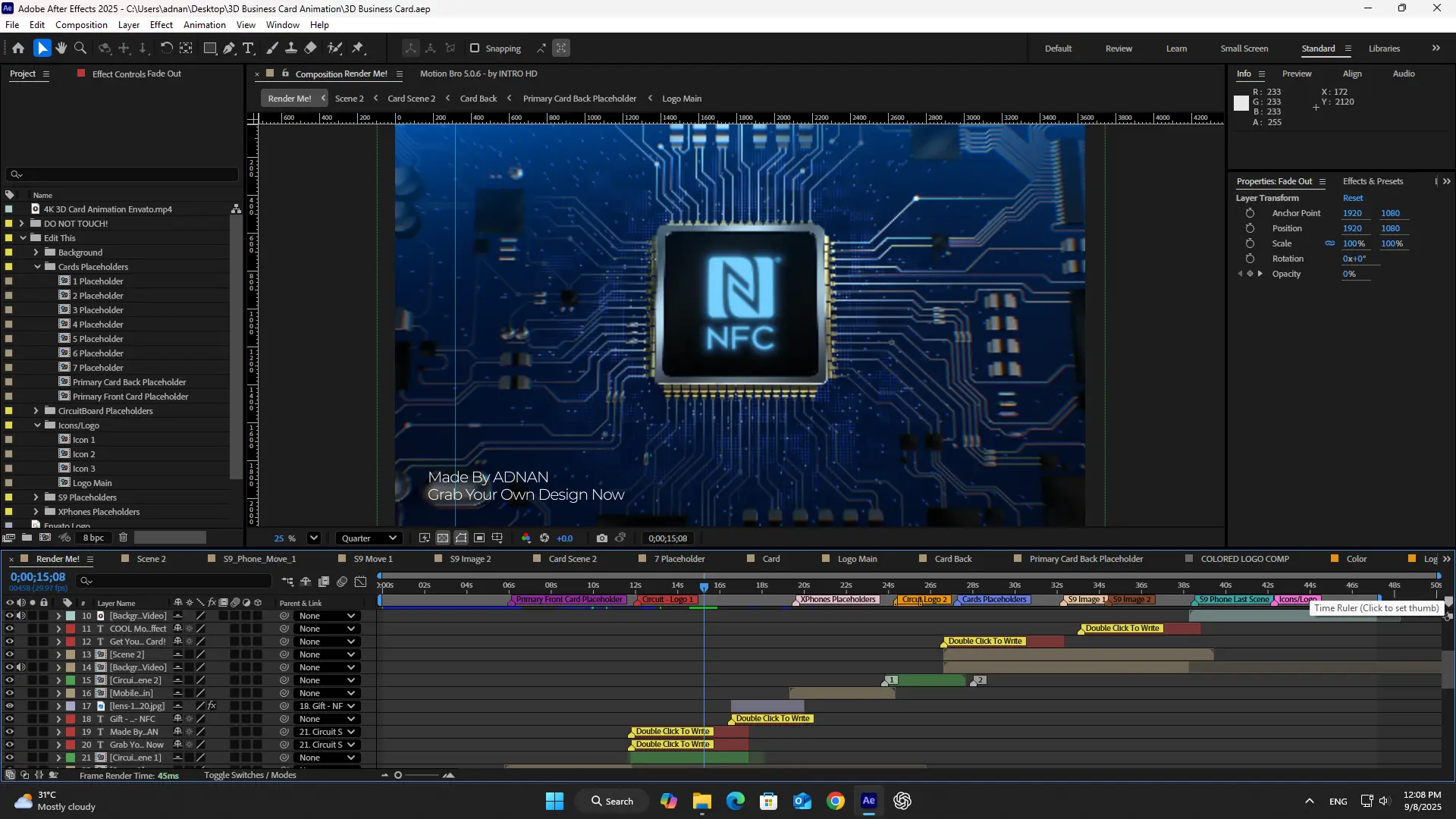The image size is (1456, 819).
Task: Hide layer 12 Get You Card
Action: click(x=10, y=642)
